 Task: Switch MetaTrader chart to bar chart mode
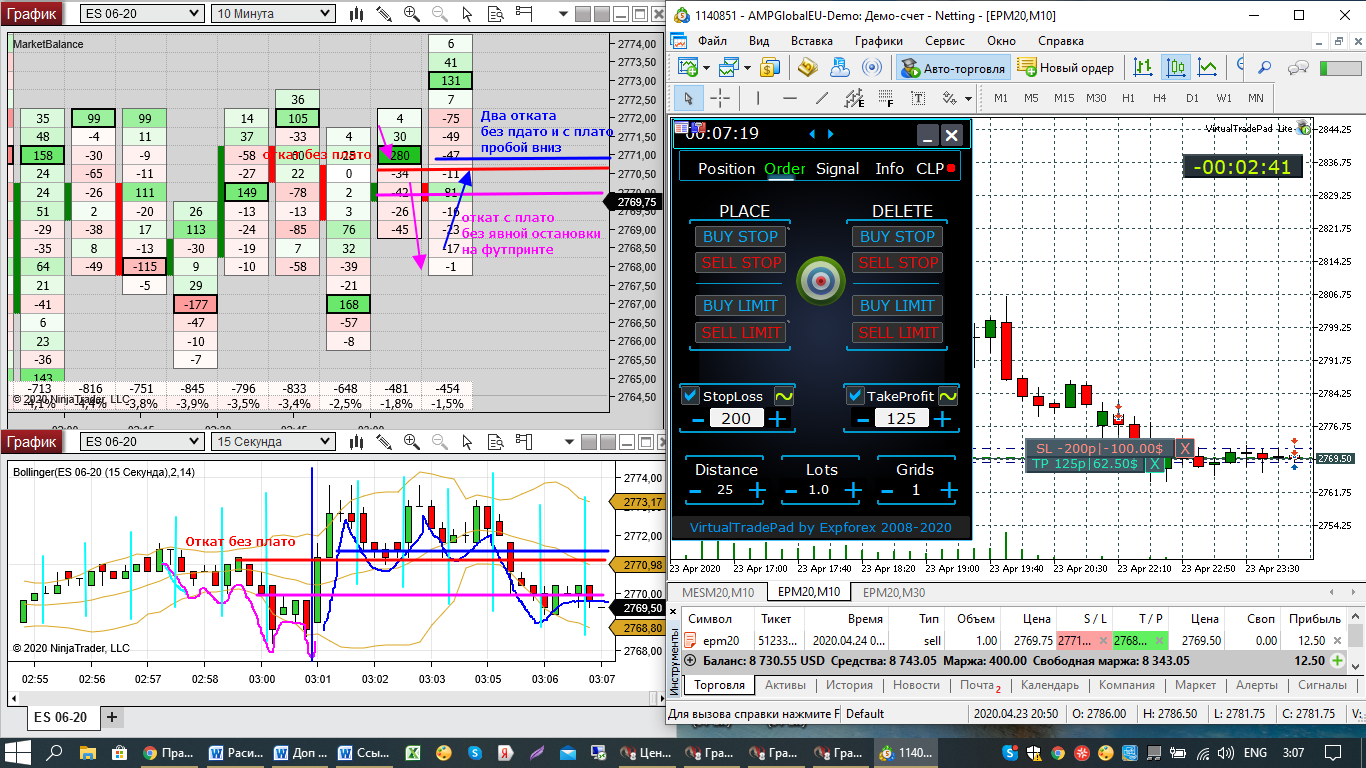1144,68
